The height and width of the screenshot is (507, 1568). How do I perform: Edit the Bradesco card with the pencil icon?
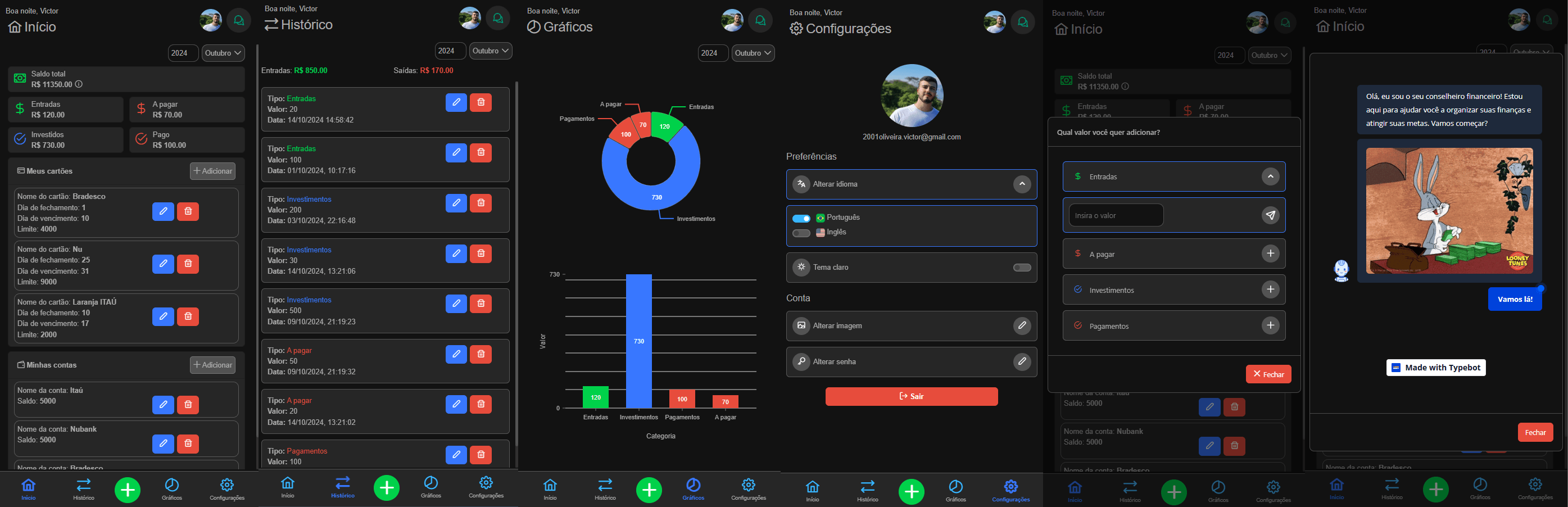click(163, 211)
